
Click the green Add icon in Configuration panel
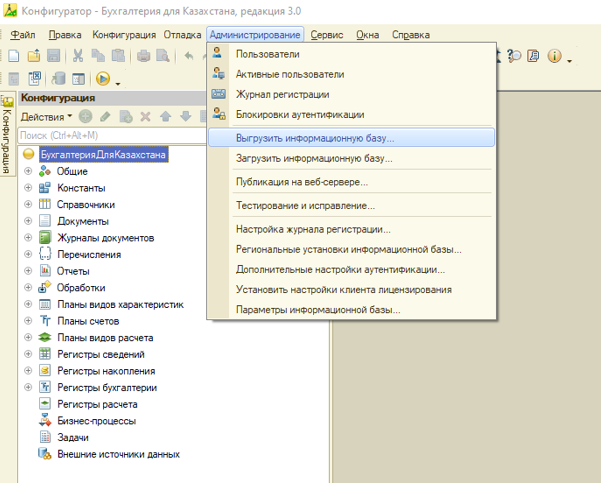(x=85, y=116)
